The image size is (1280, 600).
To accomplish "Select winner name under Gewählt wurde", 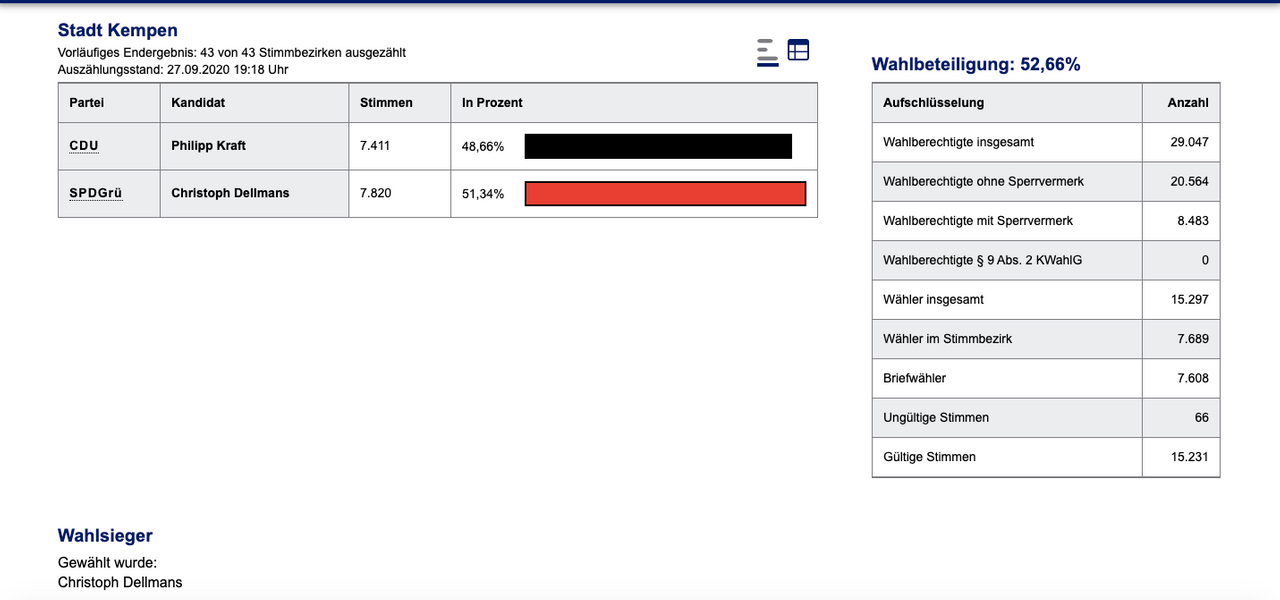I will [120, 582].
